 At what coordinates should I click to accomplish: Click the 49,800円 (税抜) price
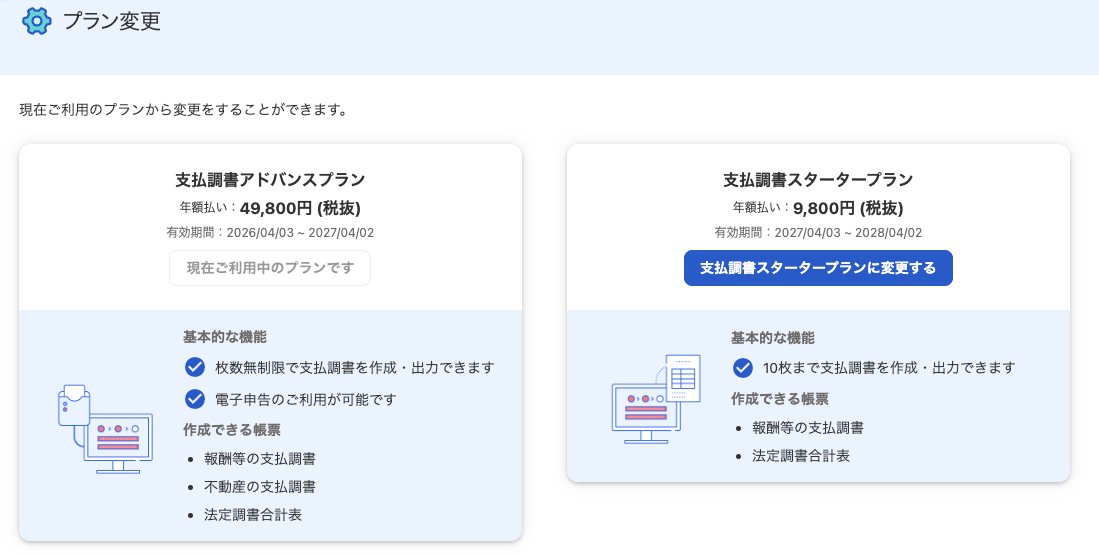(300, 208)
